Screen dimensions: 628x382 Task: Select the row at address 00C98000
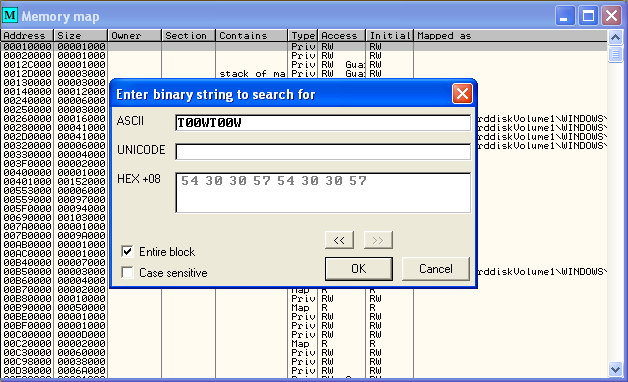(304, 362)
